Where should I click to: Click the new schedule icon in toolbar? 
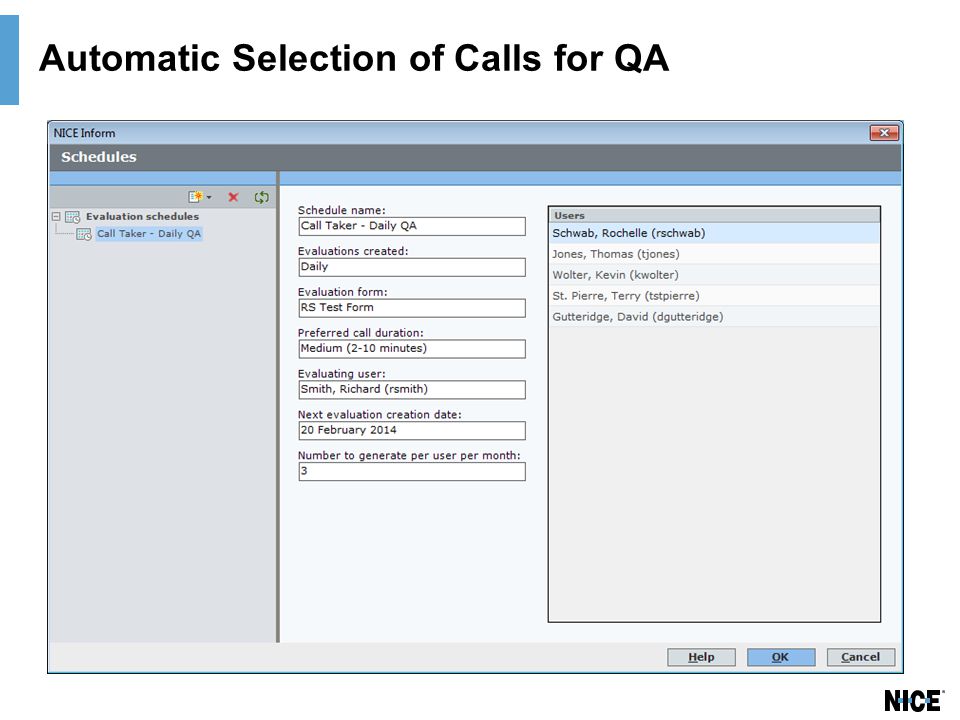pos(195,197)
